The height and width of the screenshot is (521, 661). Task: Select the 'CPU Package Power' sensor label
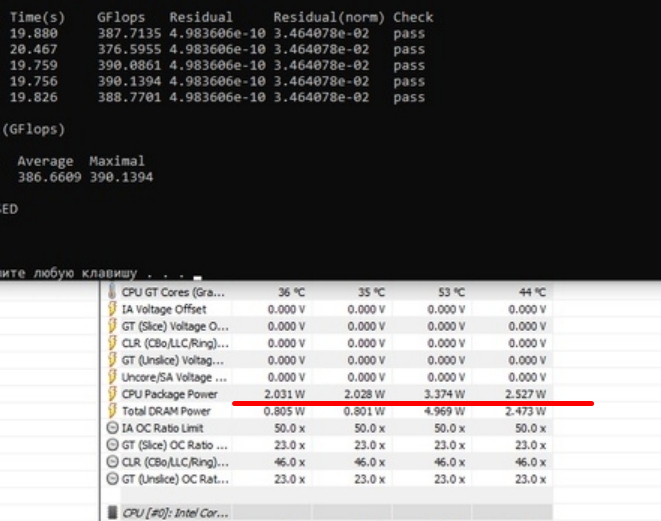click(x=169, y=394)
